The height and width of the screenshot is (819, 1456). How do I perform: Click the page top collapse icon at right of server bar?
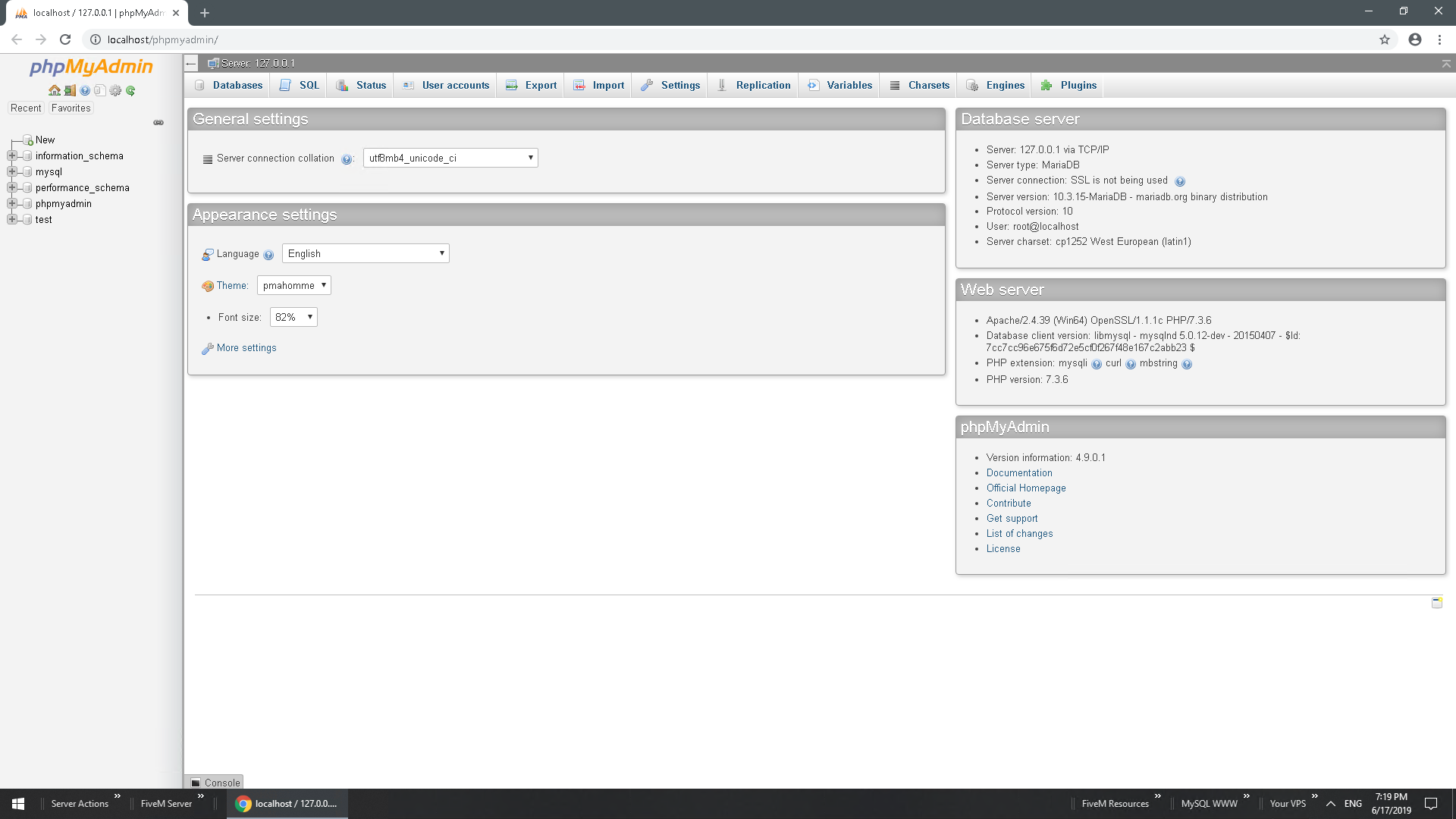(1445, 64)
